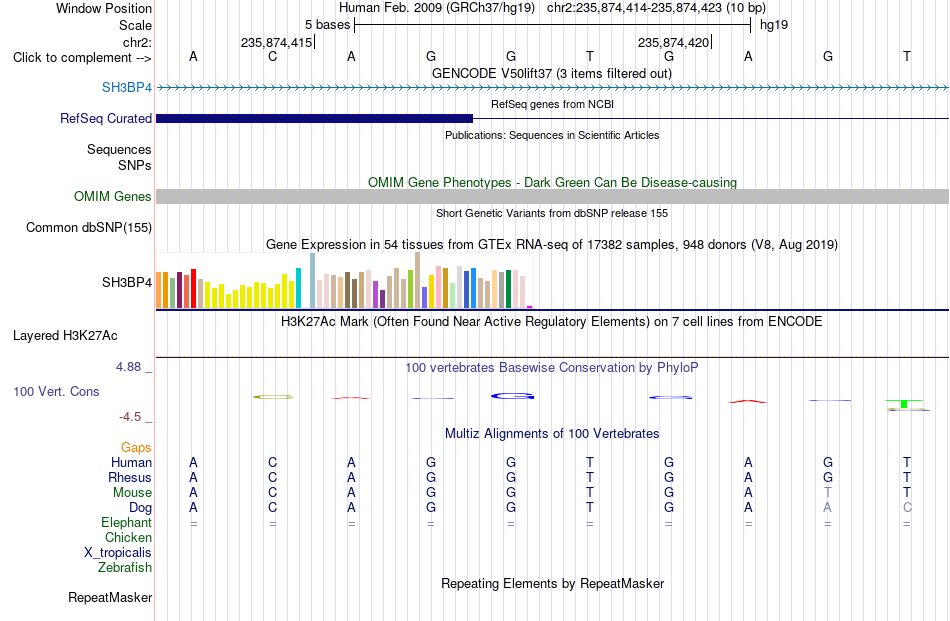The image size is (950, 621).
Task: Click the 4.88 PhyloP maximum value
Action: pyautogui.click(x=128, y=367)
